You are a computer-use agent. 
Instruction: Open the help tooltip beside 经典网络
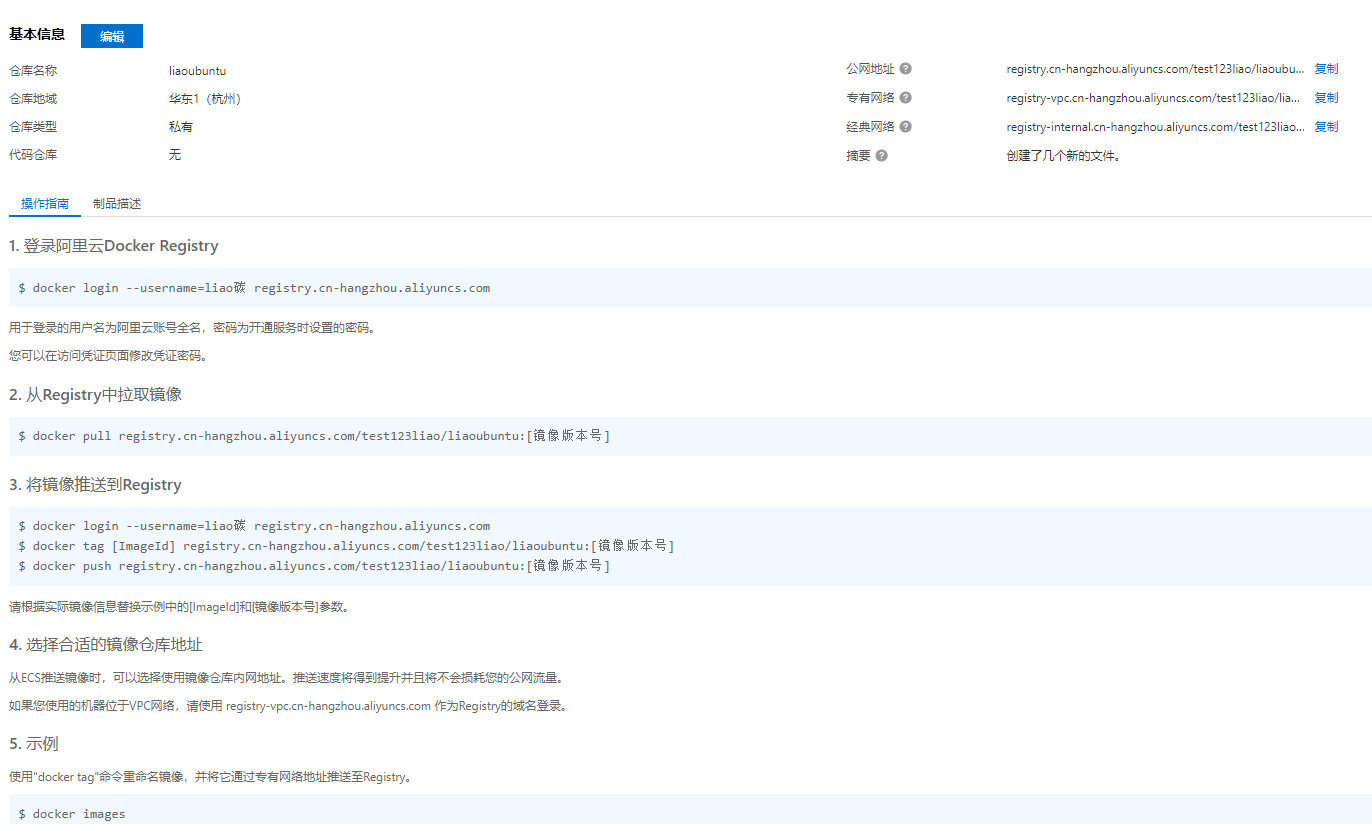[x=906, y=126]
